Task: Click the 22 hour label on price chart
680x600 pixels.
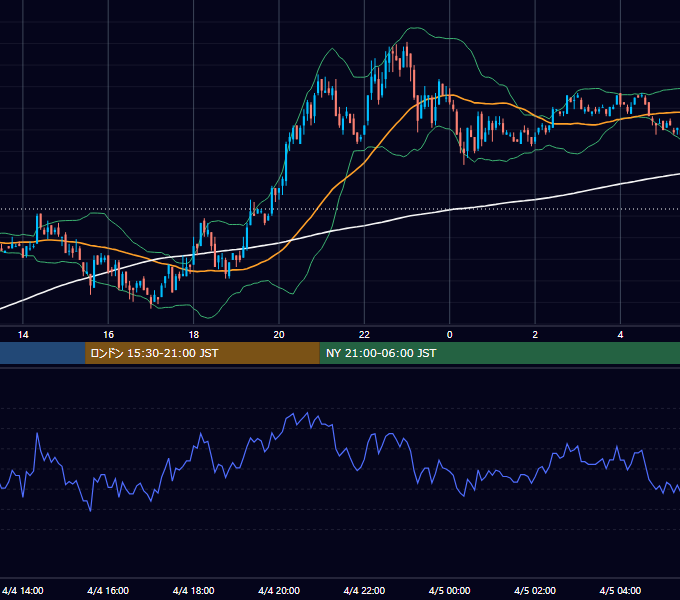Action: (364, 335)
